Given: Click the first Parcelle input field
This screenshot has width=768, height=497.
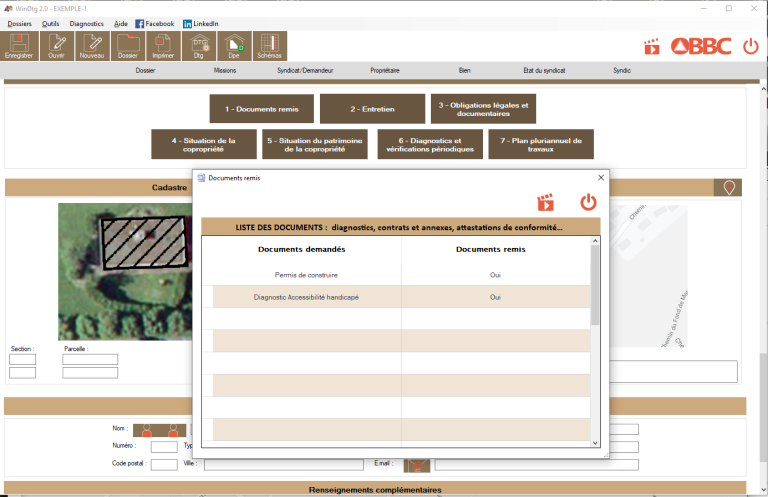Looking at the screenshot, I should pyautogui.click(x=90, y=359).
